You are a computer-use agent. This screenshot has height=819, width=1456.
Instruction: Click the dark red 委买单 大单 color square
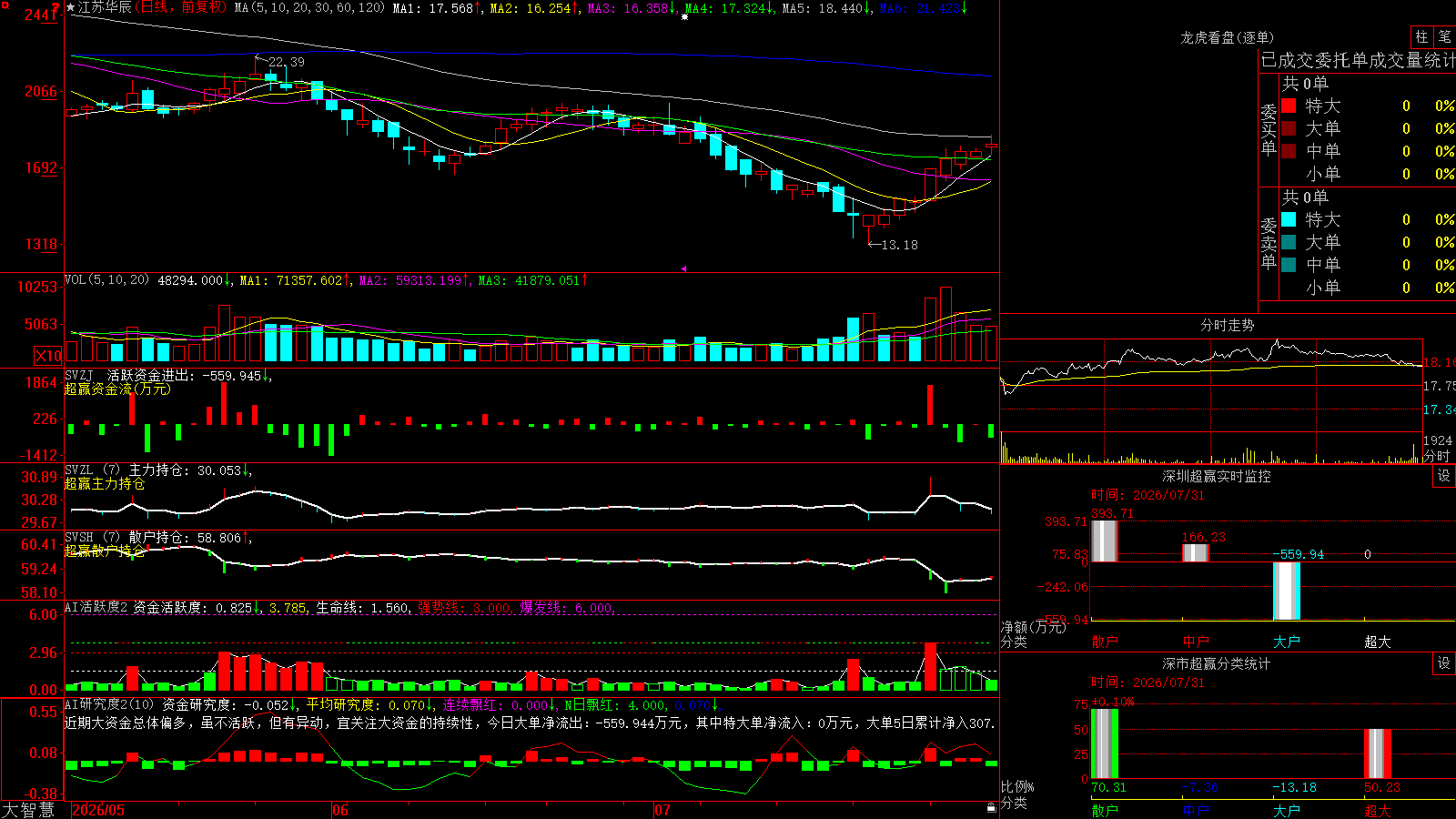(x=1289, y=128)
